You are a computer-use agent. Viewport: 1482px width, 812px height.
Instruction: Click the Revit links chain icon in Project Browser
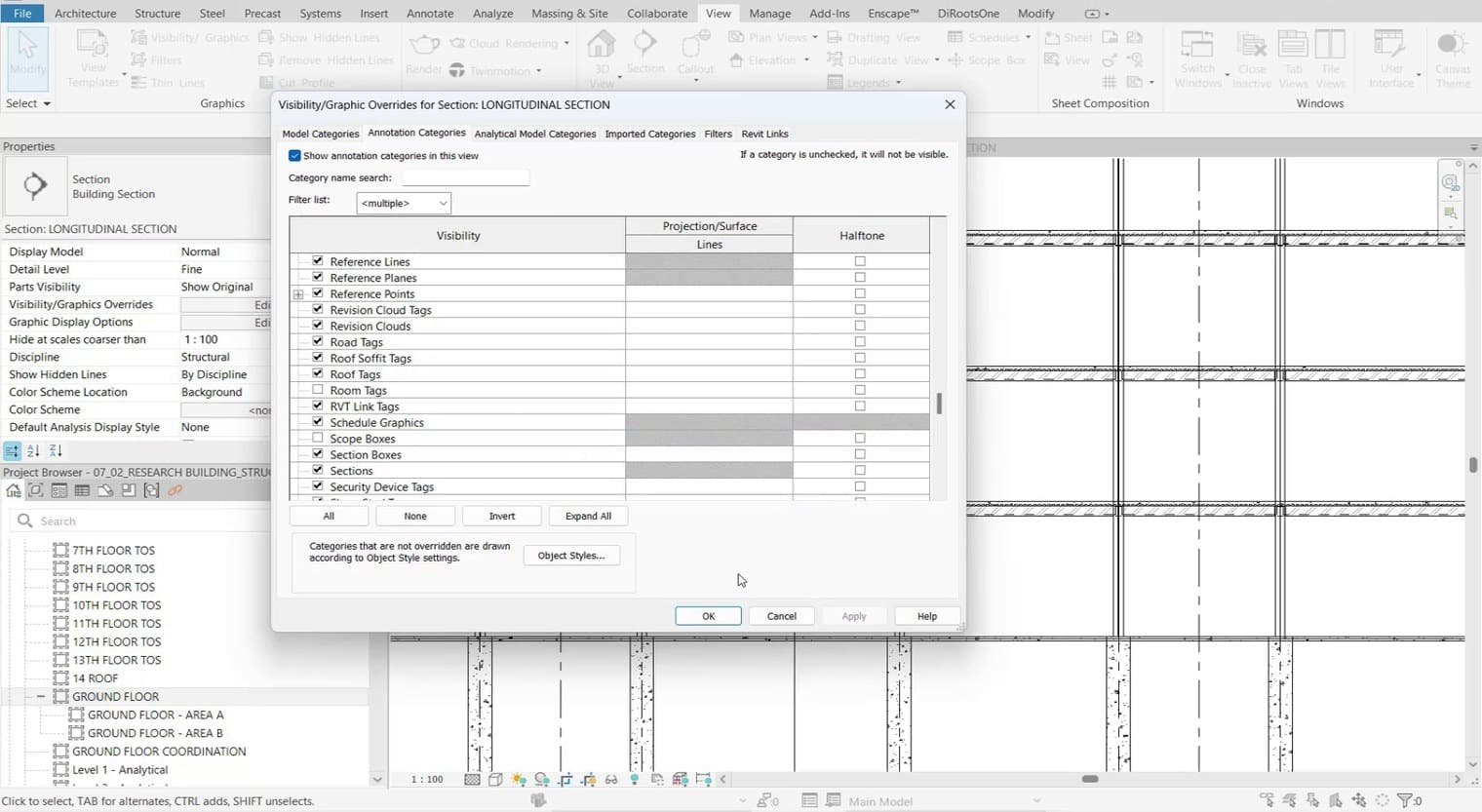(x=175, y=490)
